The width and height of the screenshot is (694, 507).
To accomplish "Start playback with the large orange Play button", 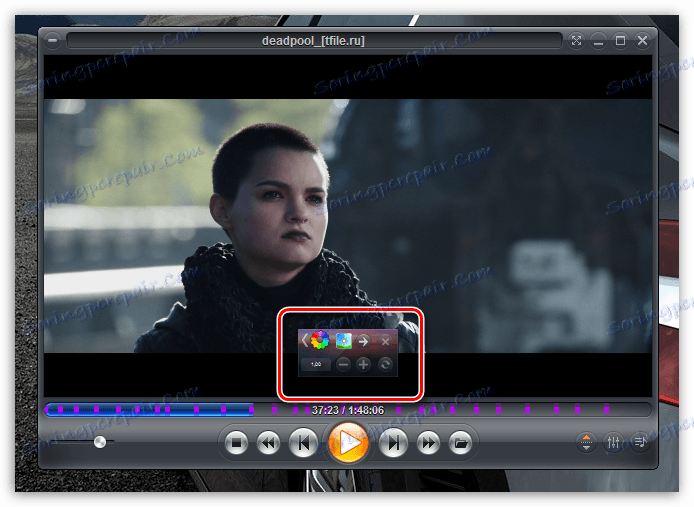I will click(348, 442).
